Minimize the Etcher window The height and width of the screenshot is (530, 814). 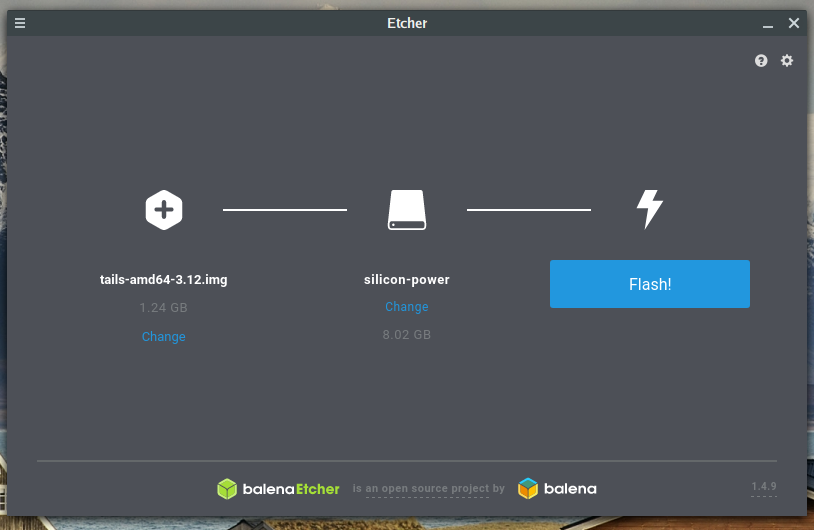(768, 24)
